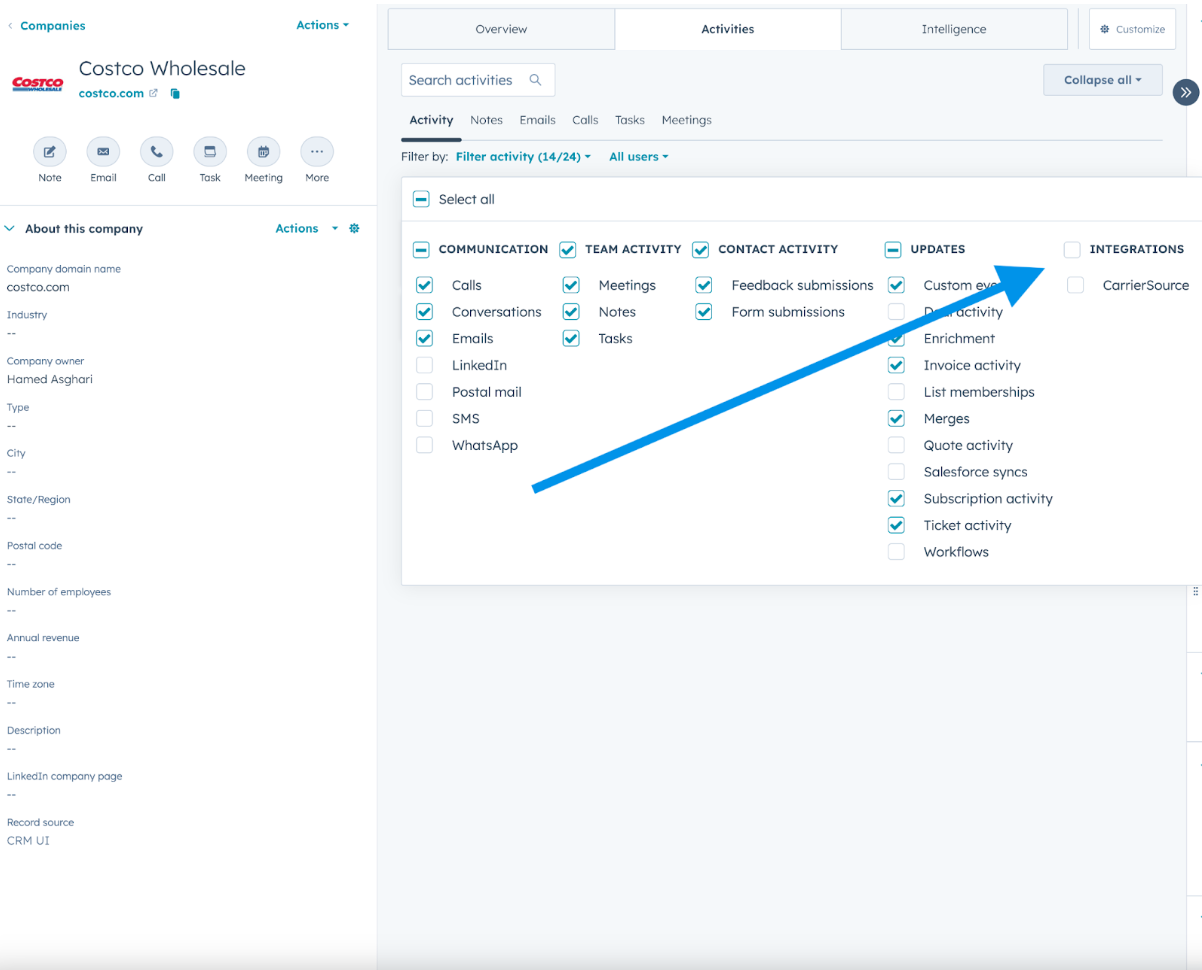Toggle the TEAM ACTIVITY group checkbox
1202x970 pixels.
568,249
